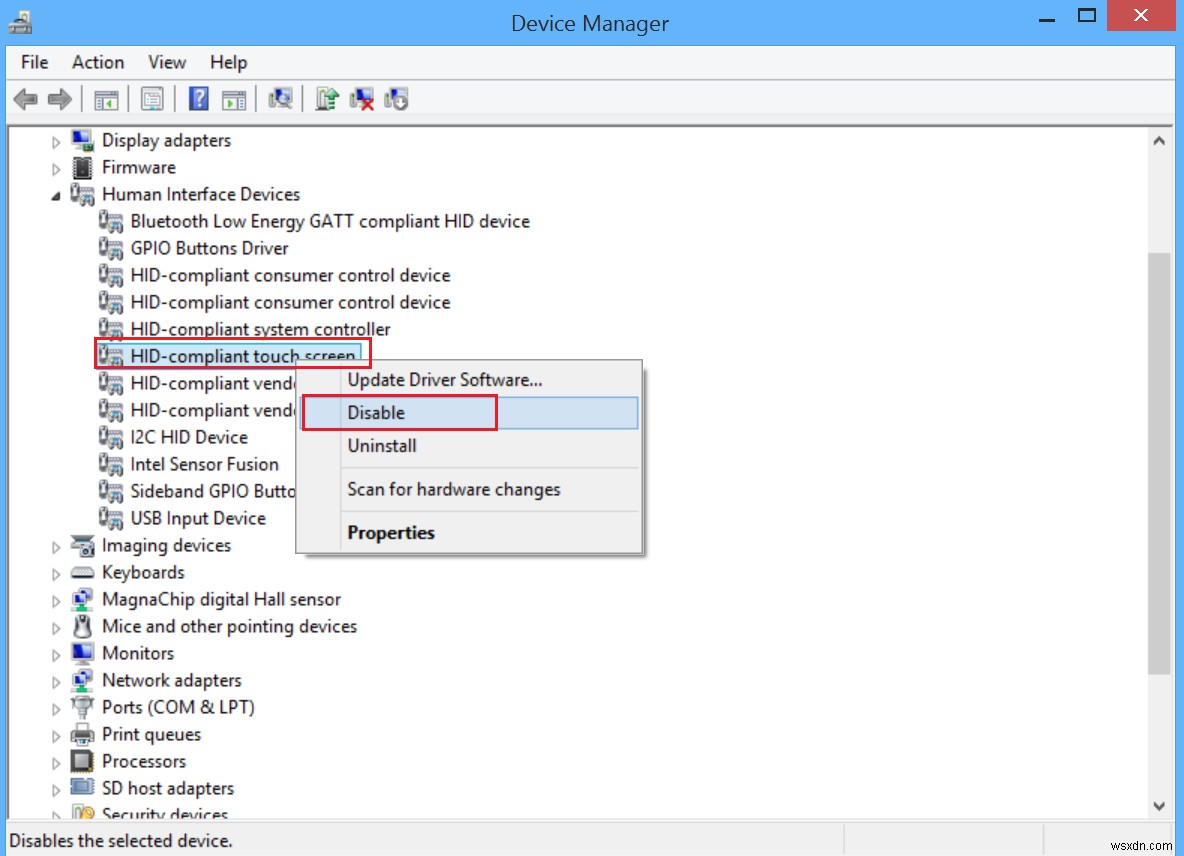Image resolution: width=1184 pixels, height=856 pixels.
Task: Click the scrollbar down arrow
Action: (1159, 806)
